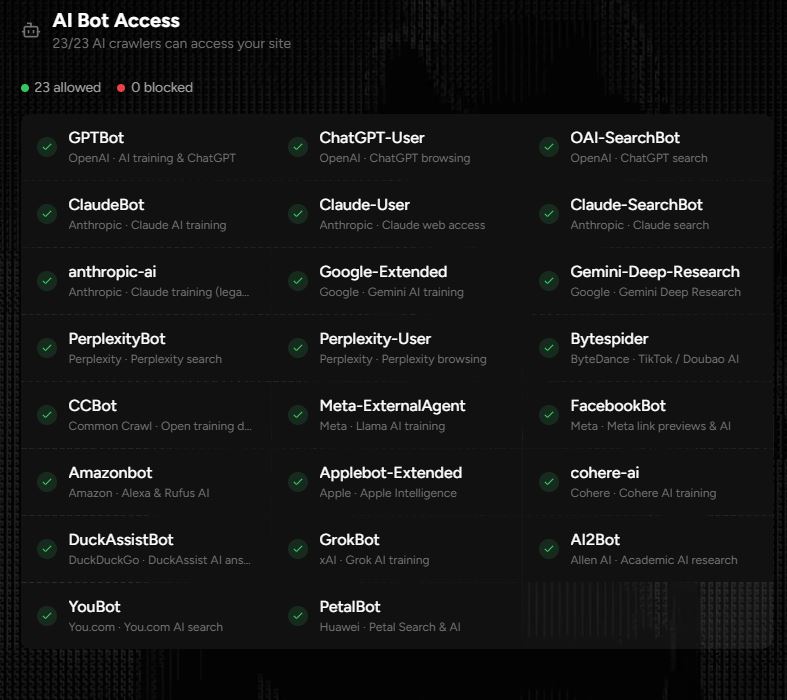Click the check icon beside GrokBot

(298, 549)
